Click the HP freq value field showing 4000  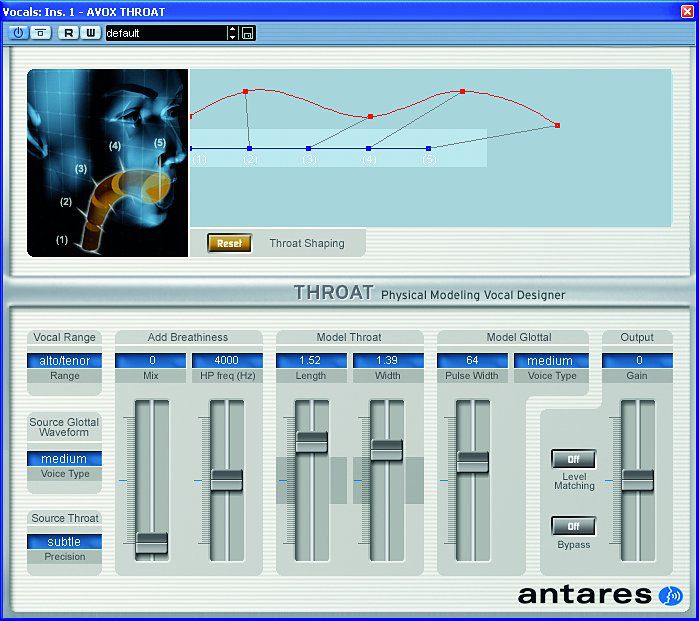click(x=227, y=360)
